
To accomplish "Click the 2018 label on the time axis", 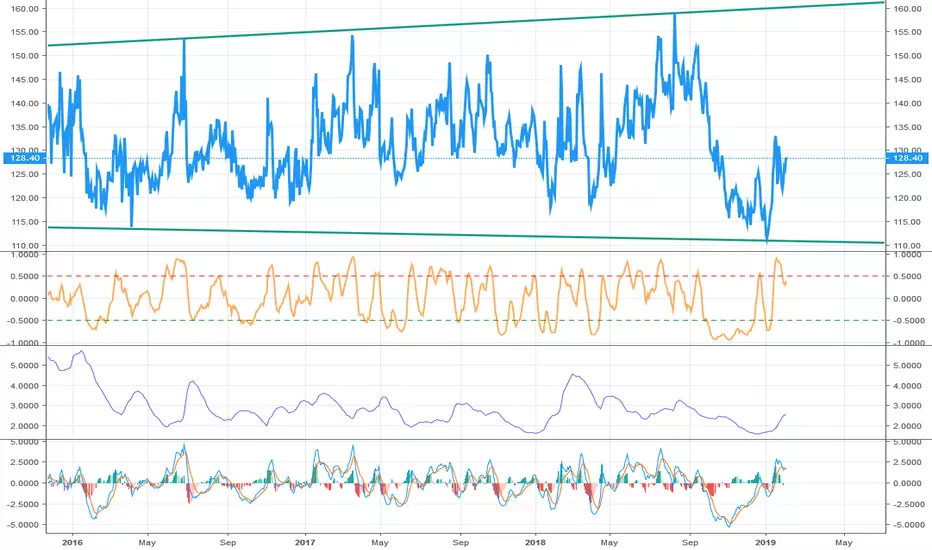I will pyautogui.click(x=535, y=542).
